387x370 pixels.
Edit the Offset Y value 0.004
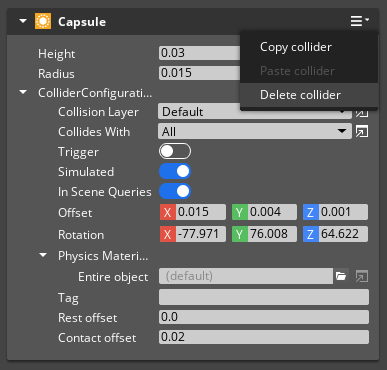[272, 212]
